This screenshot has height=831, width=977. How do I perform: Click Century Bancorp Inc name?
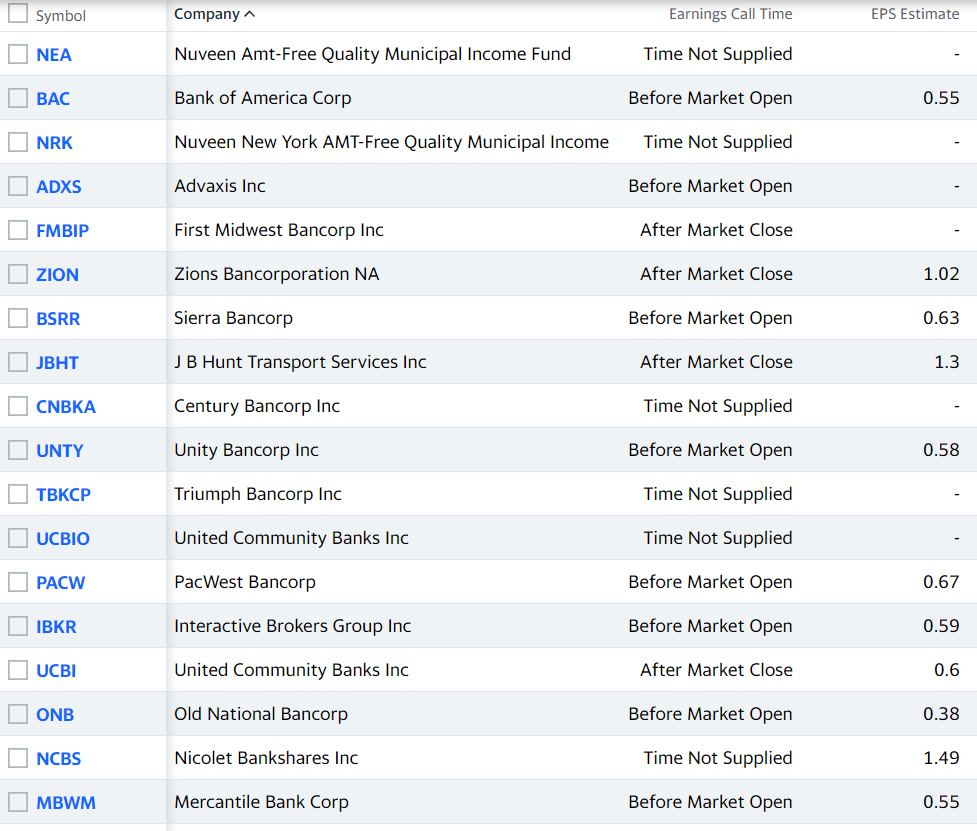point(257,406)
